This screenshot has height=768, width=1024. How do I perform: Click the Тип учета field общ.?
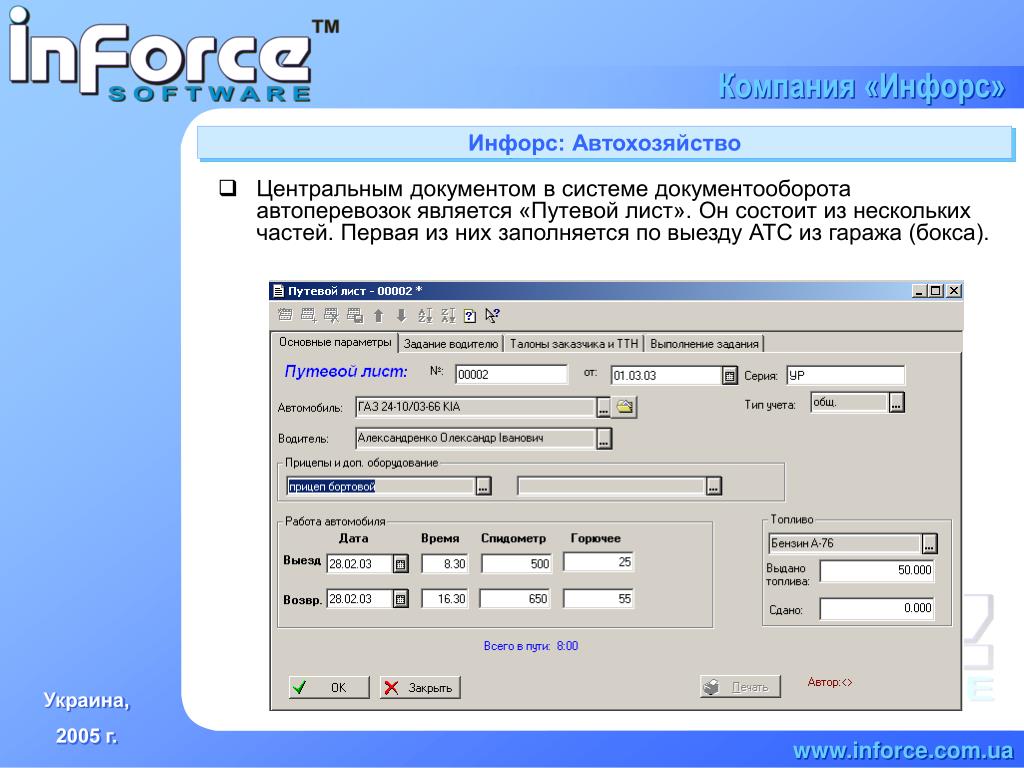click(850, 402)
